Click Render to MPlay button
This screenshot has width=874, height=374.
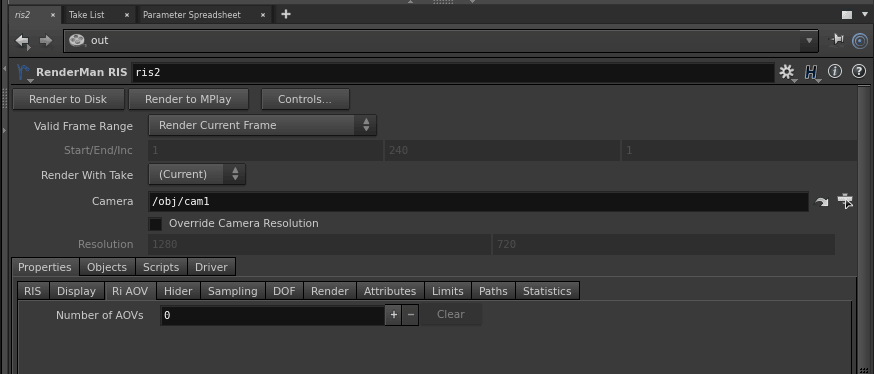click(188, 99)
